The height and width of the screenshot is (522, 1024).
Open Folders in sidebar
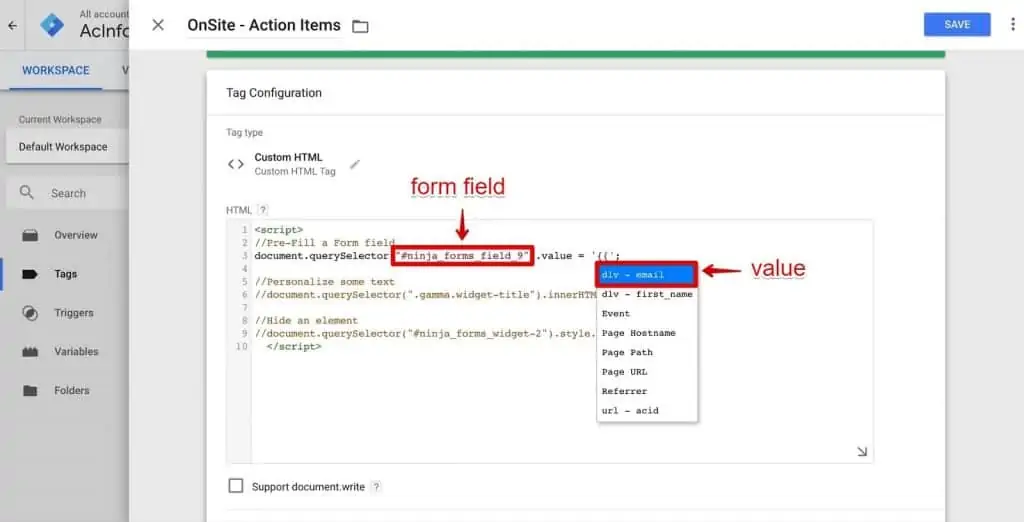click(x=72, y=391)
